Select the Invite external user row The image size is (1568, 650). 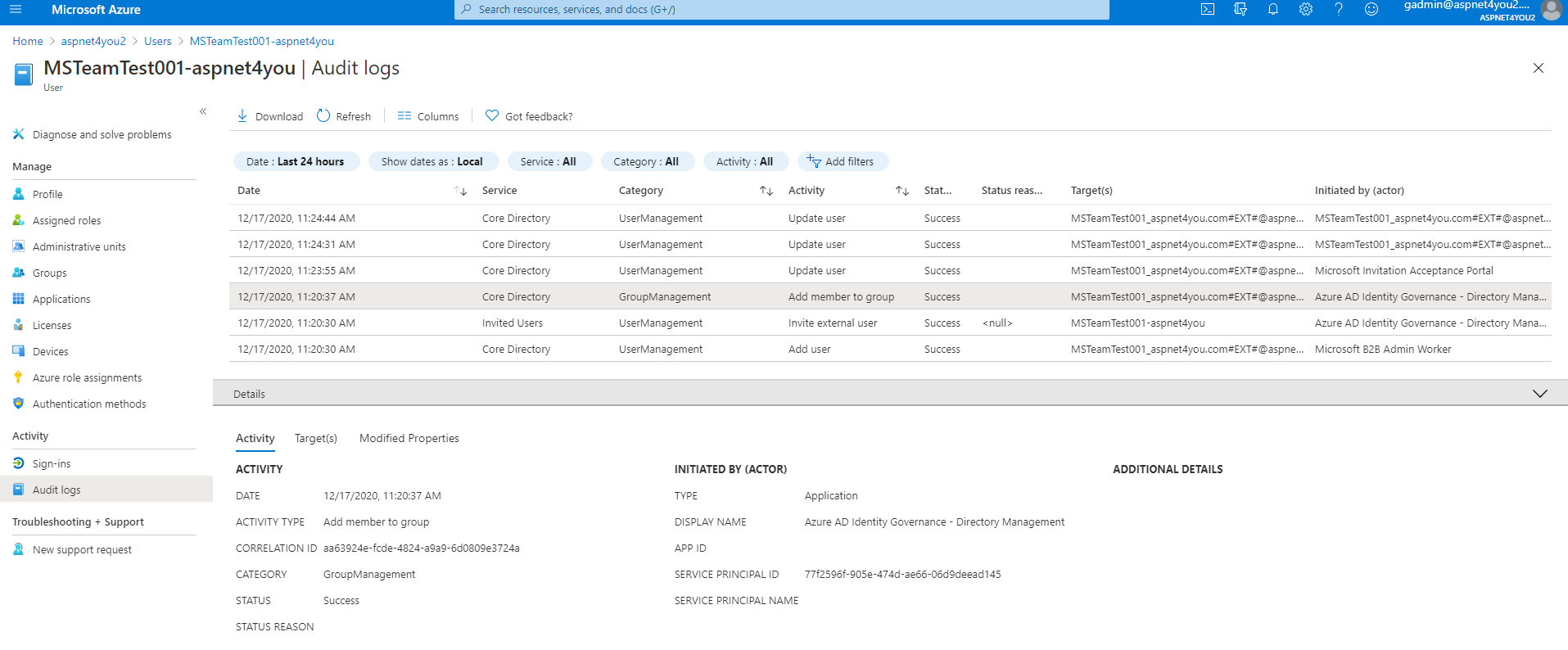(890, 323)
